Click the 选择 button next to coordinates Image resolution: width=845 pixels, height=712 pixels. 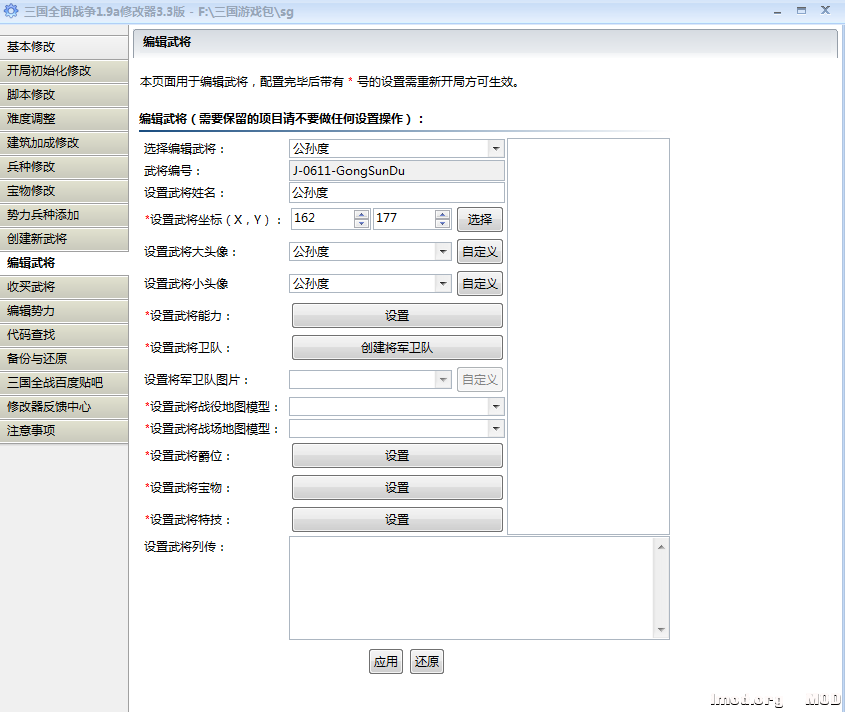[x=480, y=219]
